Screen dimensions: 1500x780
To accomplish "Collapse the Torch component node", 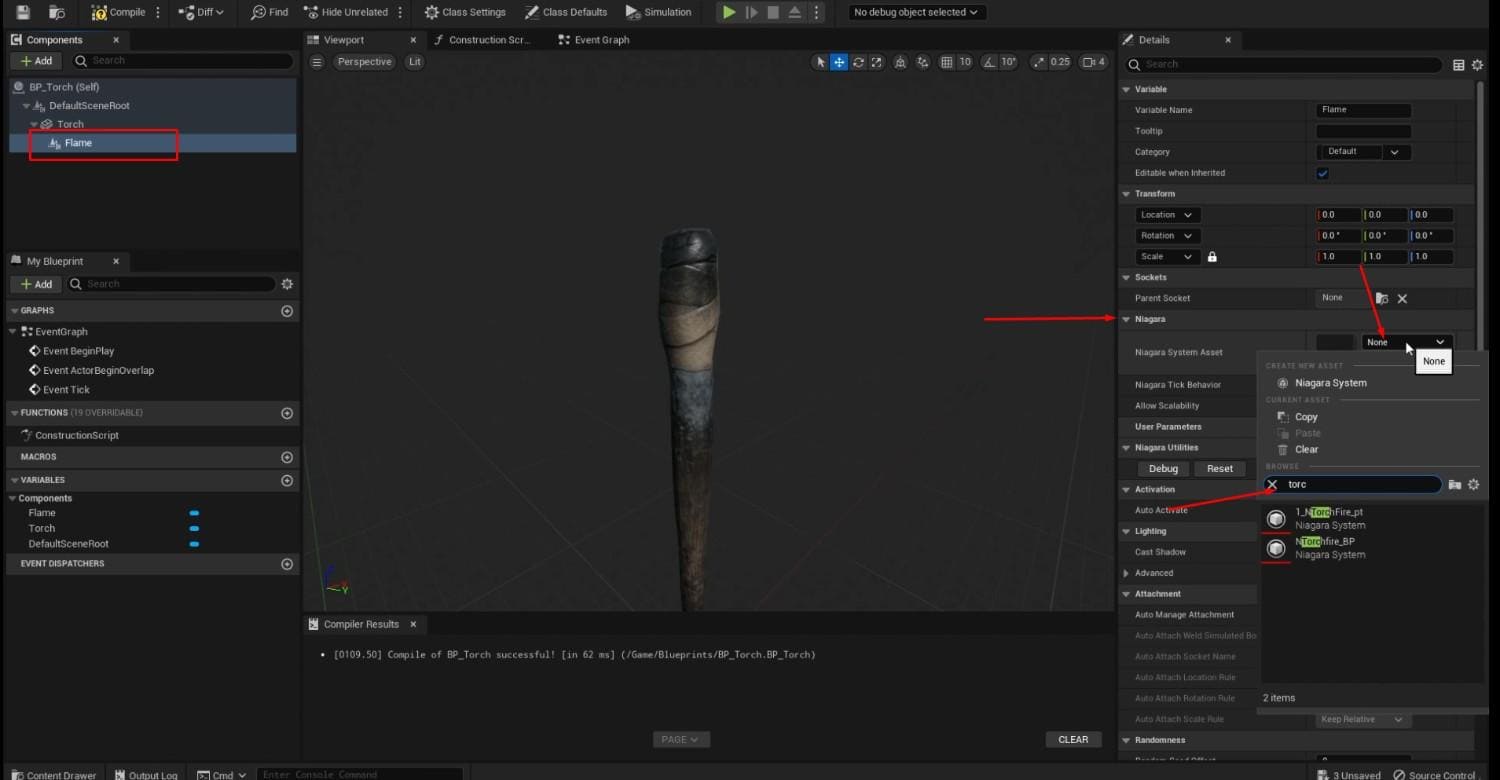I will [34, 124].
